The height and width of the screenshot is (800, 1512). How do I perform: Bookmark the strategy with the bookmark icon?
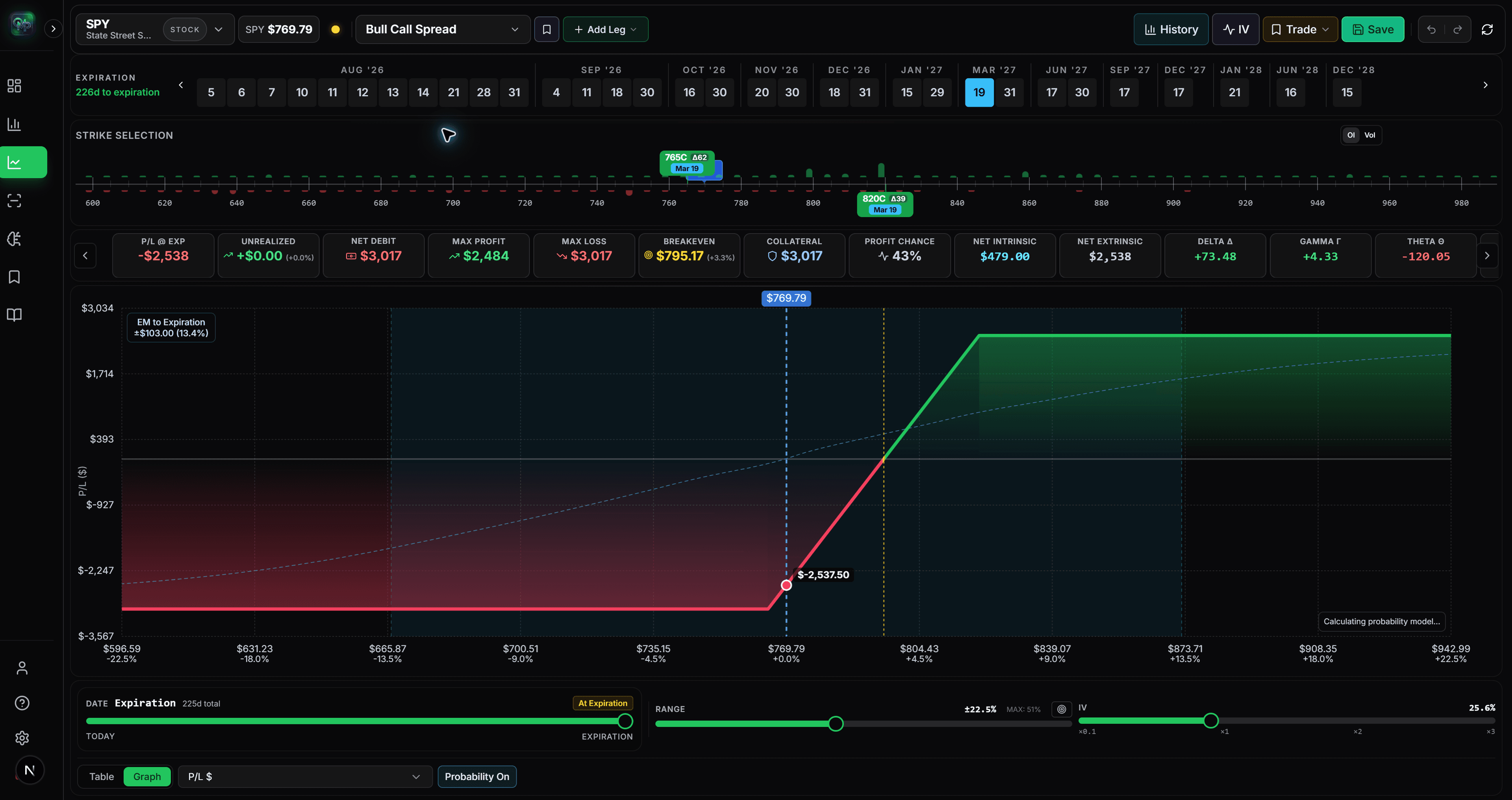tap(547, 30)
